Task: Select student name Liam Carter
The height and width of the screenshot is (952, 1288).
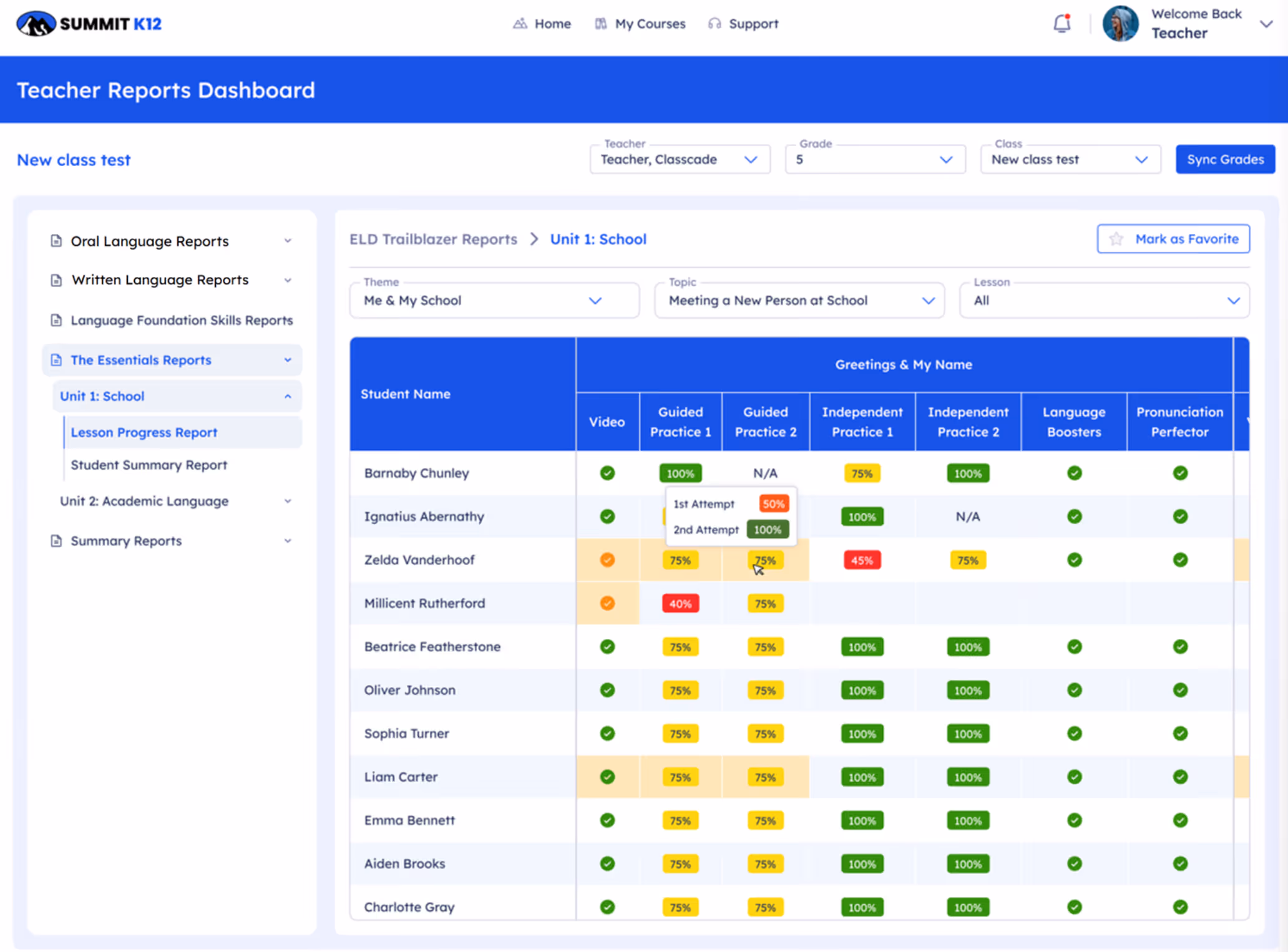Action: point(401,777)
